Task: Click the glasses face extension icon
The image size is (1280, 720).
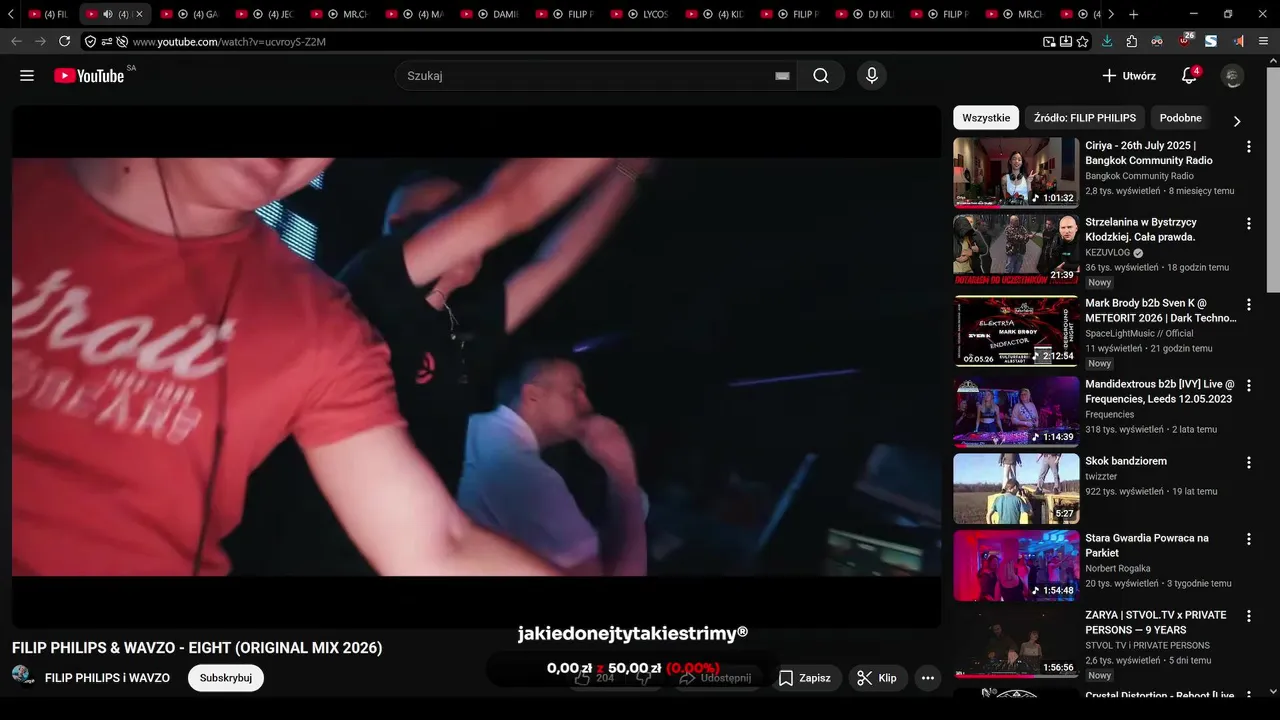Action: pos(1157,41)
